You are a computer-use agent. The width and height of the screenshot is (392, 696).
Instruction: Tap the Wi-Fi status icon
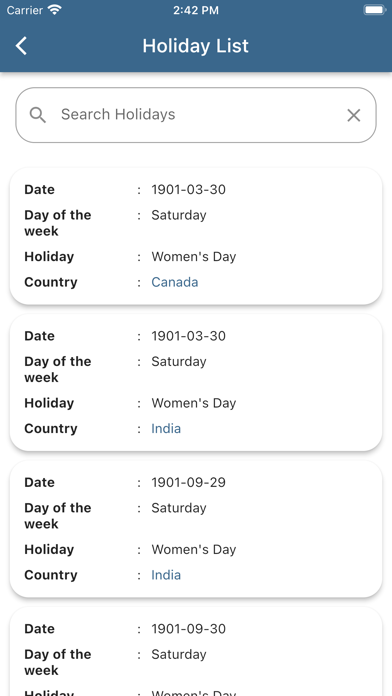pos(55,10)
